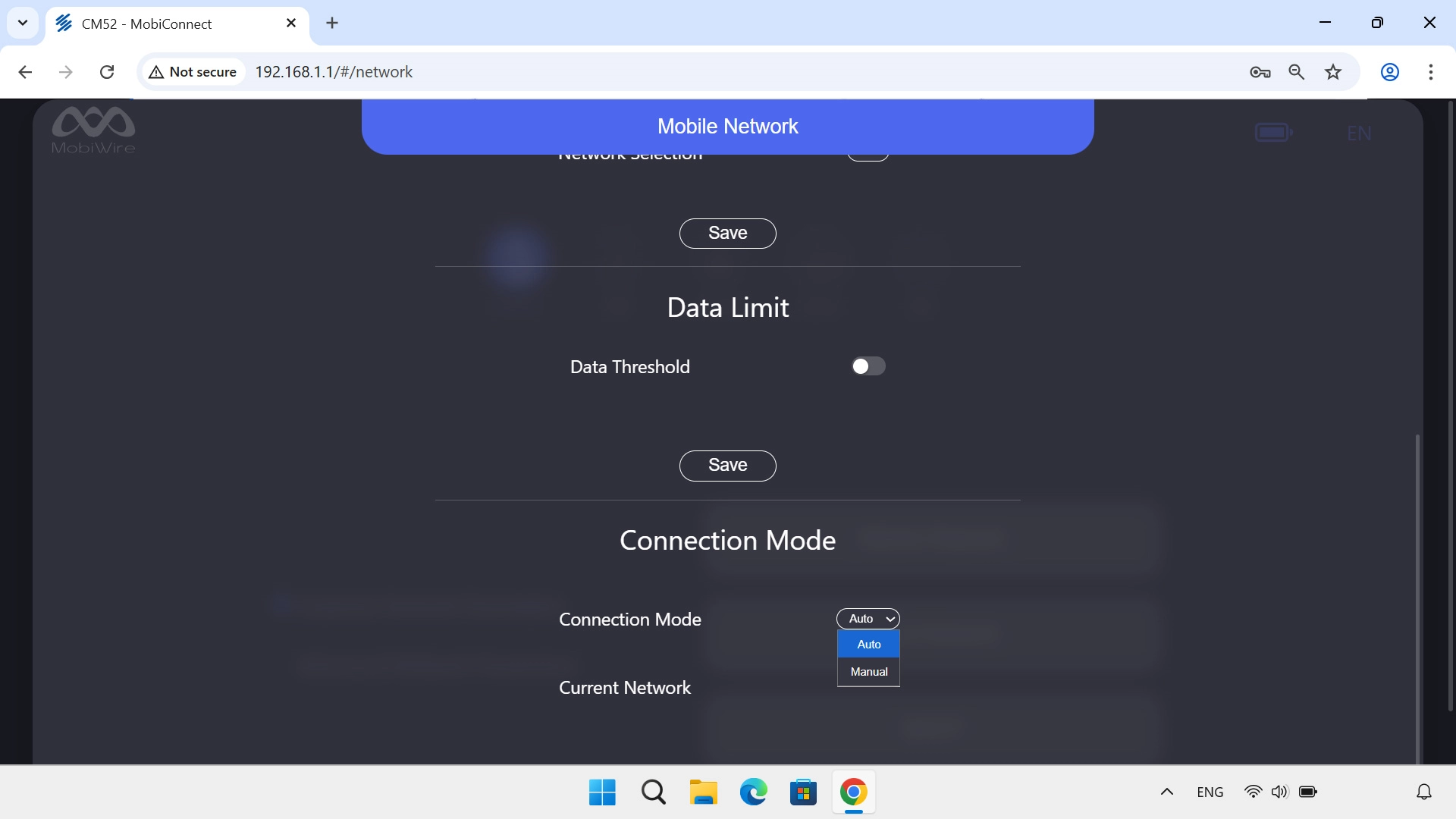Click Save under Data Limit
Viewport: 1456px width, 819px height.
727,465
